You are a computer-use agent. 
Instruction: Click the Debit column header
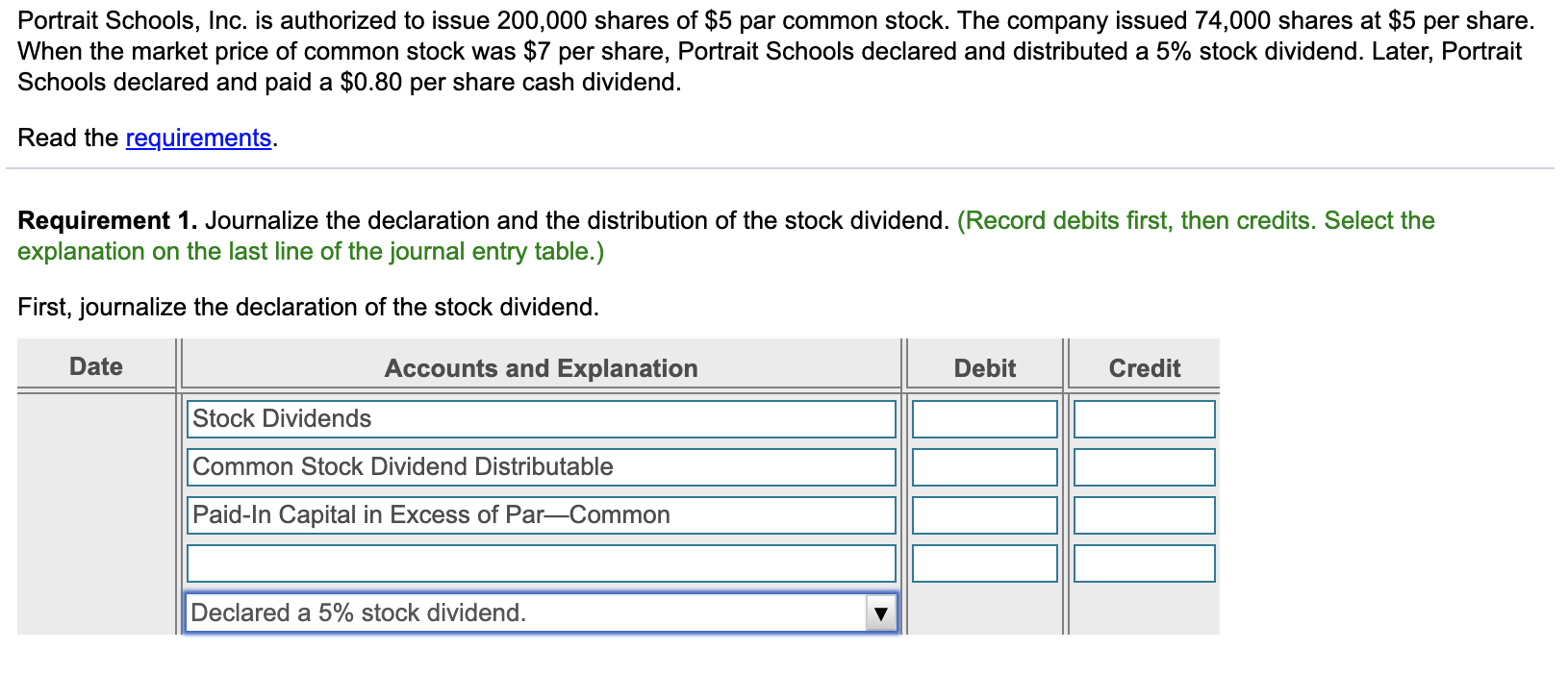(x=985, y=368)
